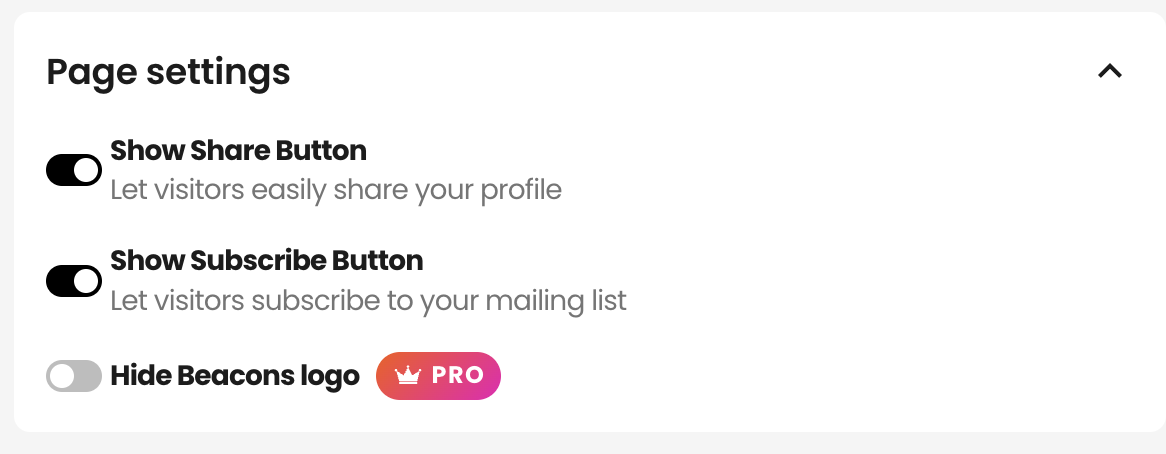
Task: Disable the Show Subscribe Button switch
Action: coord(74,281)
